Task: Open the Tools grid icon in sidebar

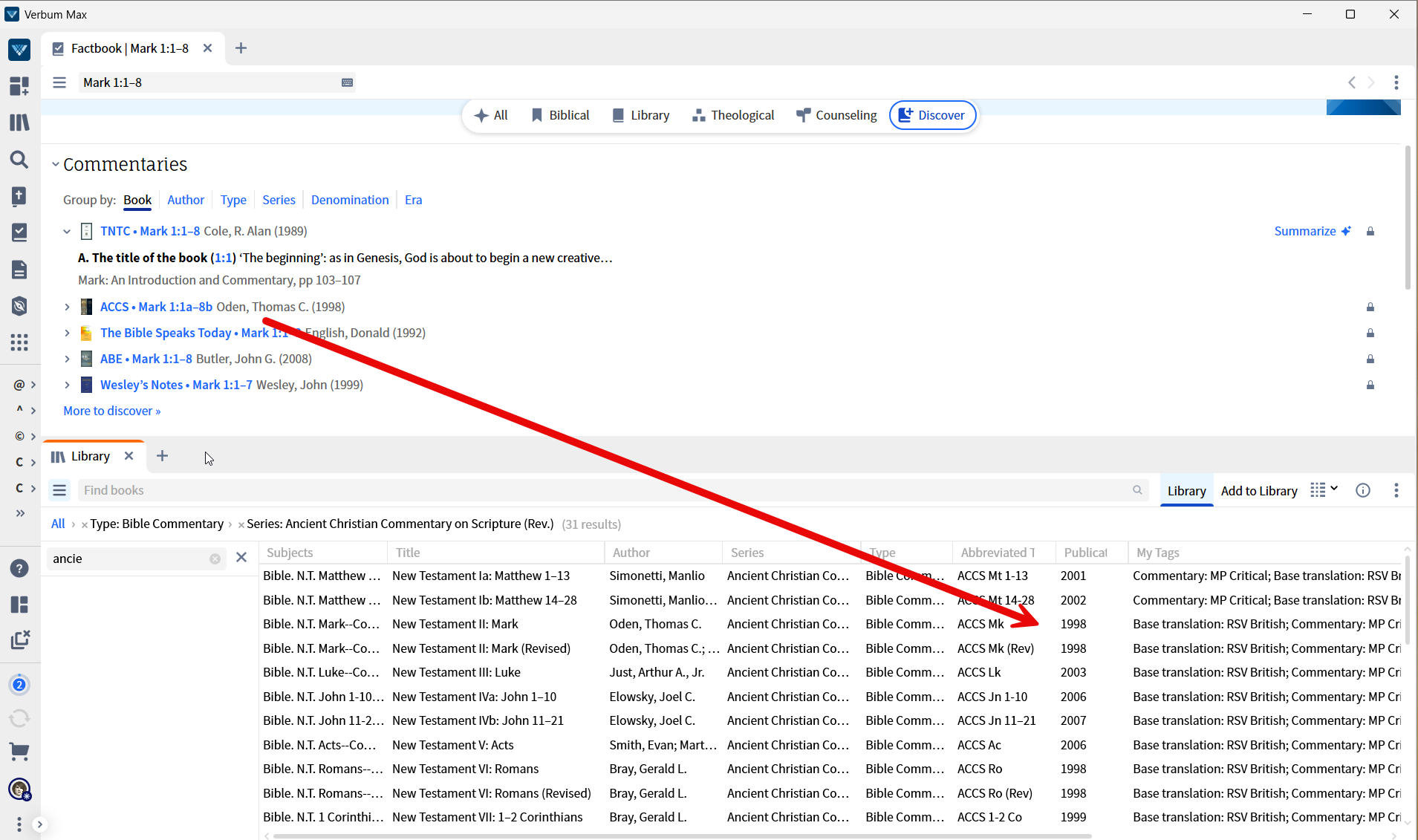Action: pyautogui.click(x=19, y=342)
